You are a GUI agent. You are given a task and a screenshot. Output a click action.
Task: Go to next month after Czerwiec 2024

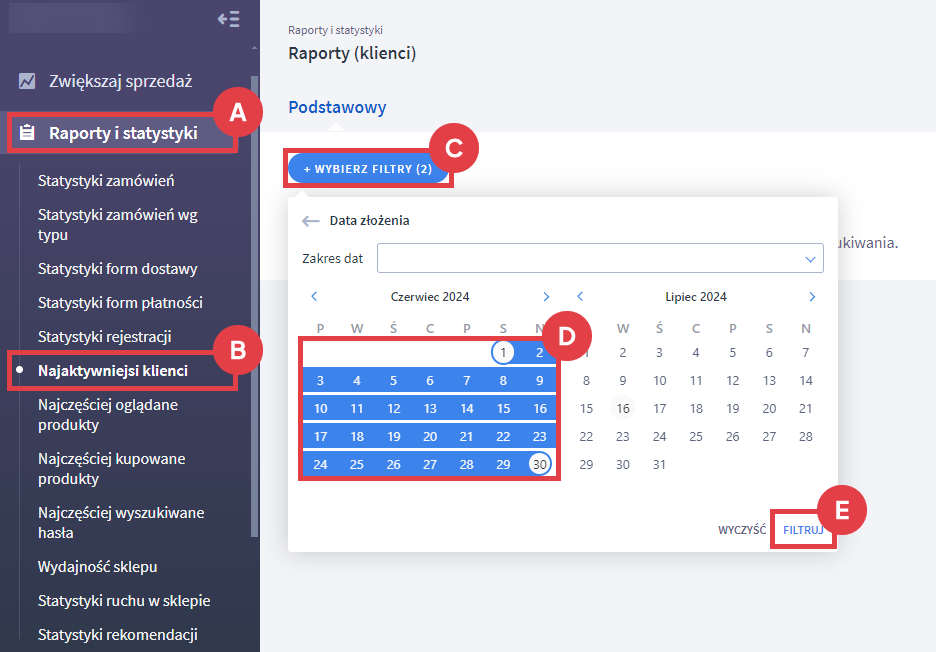[546, 297]
